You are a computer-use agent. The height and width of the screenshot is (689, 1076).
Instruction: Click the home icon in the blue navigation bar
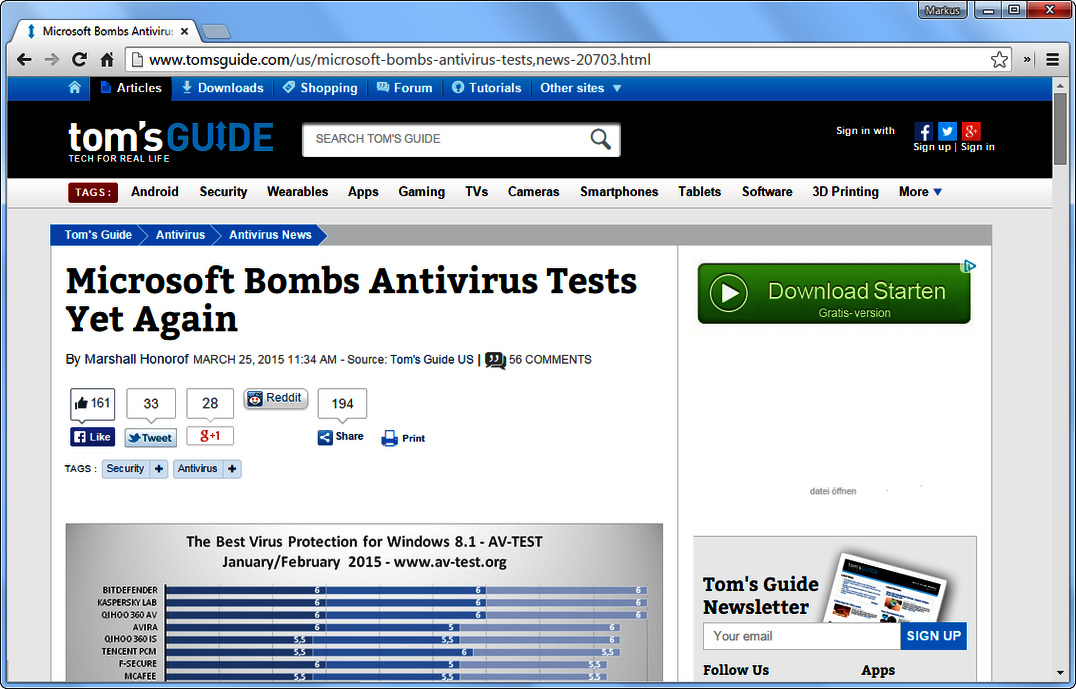click(x=75, y=88)
